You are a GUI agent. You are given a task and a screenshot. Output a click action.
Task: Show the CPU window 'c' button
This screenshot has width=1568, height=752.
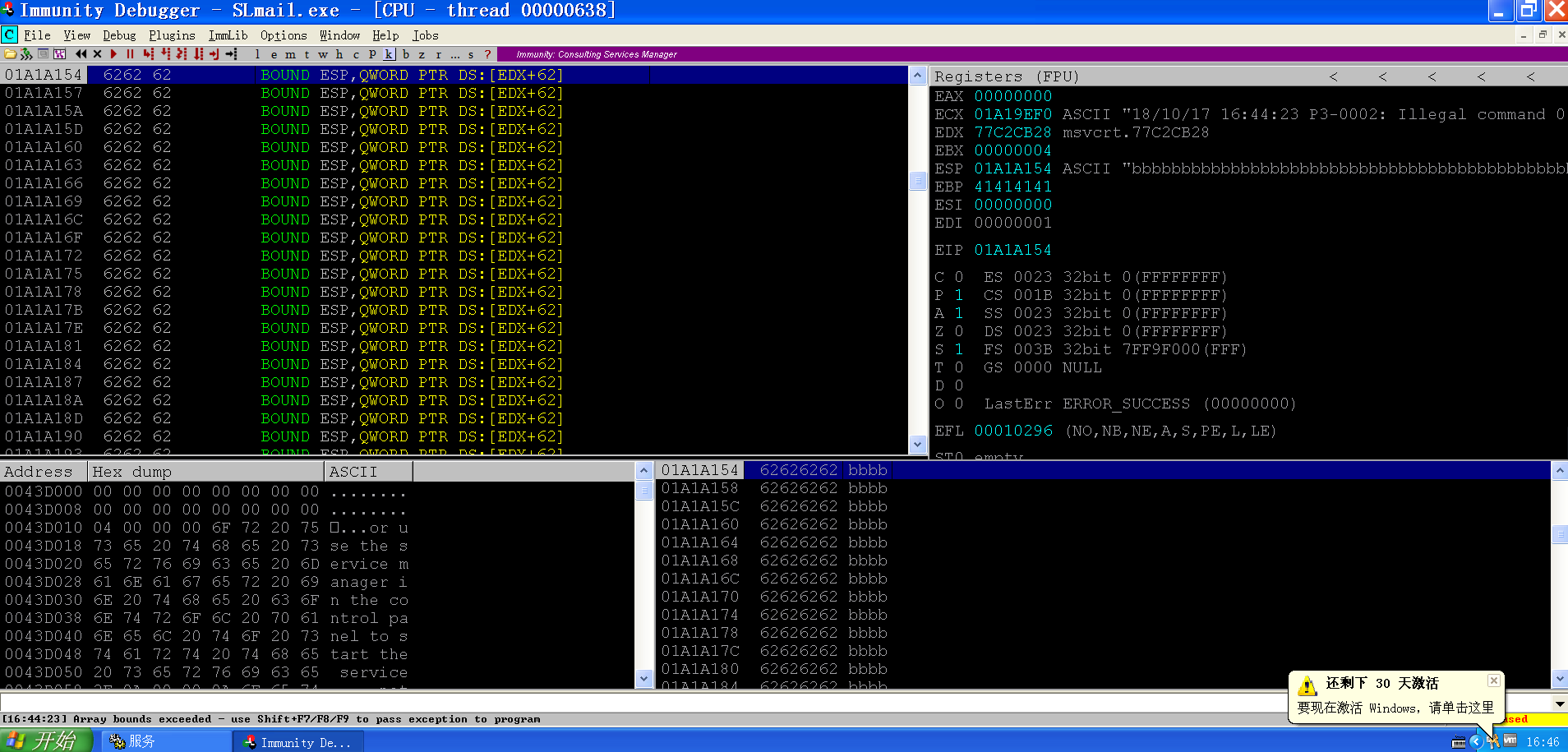point(356,54)
